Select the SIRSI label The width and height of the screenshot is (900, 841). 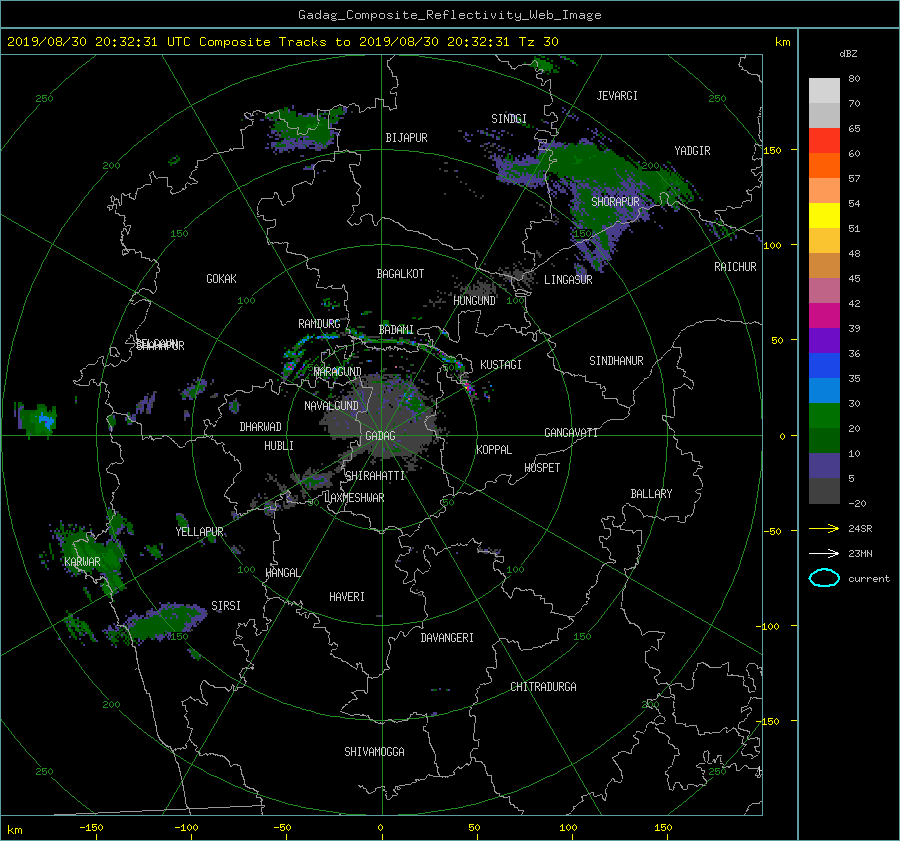point(226,606)
